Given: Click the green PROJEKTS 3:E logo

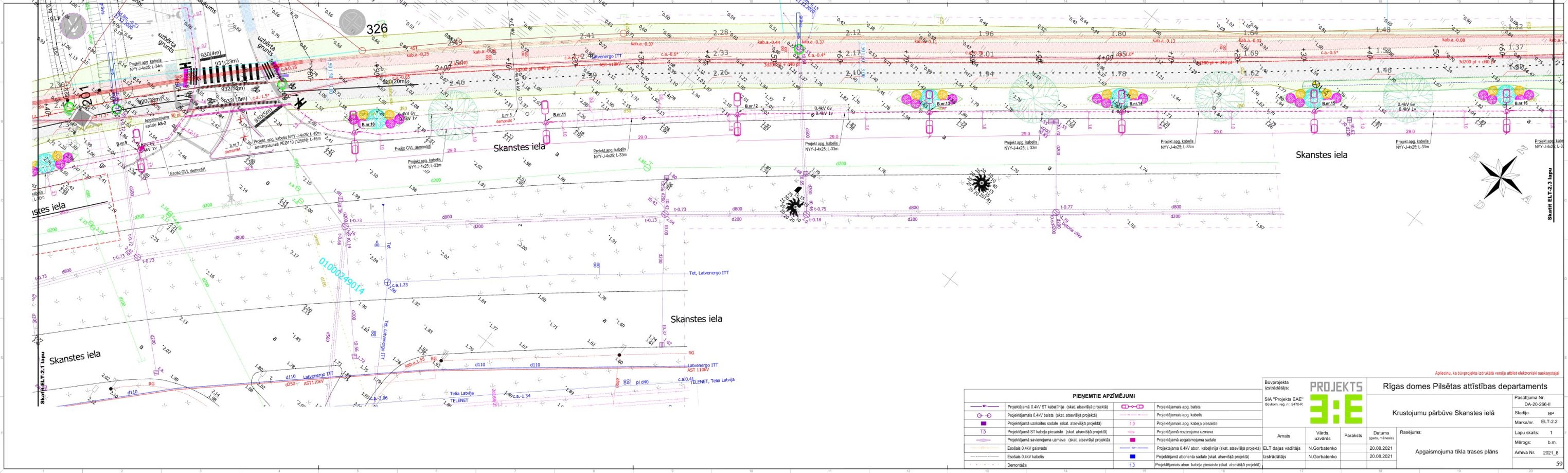Looking at the screenshot, I should [1336, 402].
